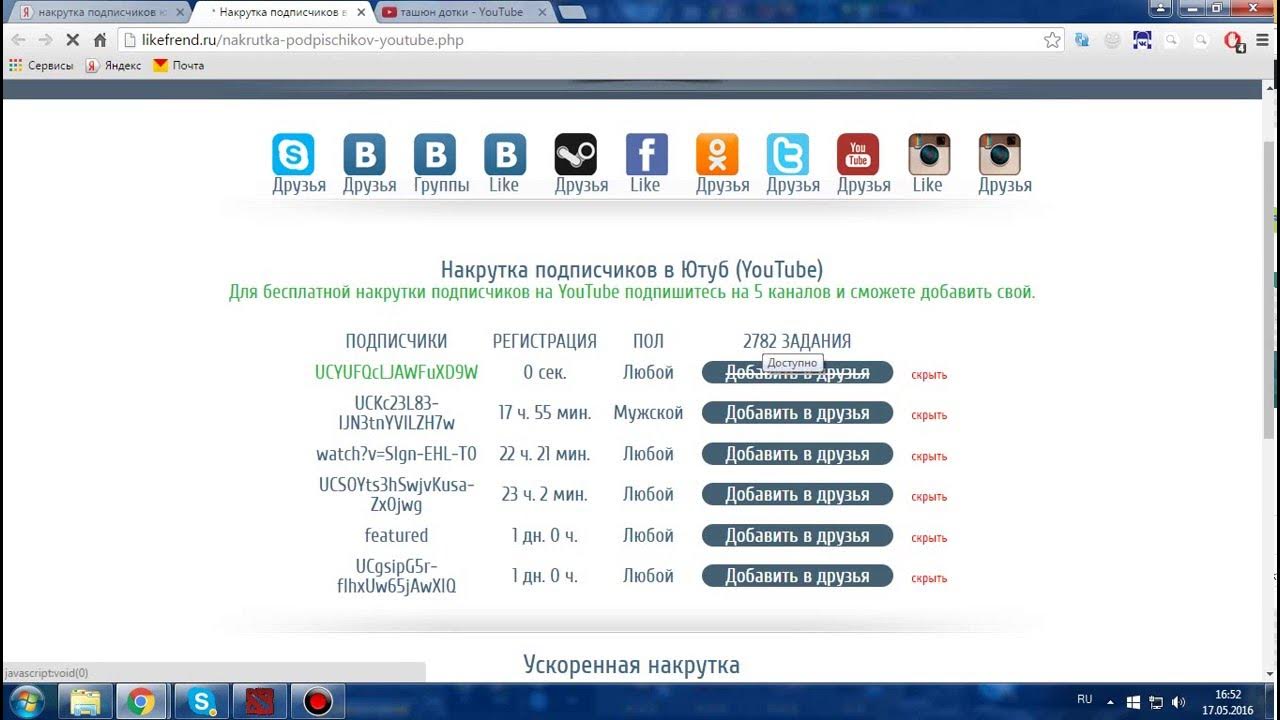Hide the UCKc23L83 task via скрыть
1280x720 pixels.
point(929,415)
